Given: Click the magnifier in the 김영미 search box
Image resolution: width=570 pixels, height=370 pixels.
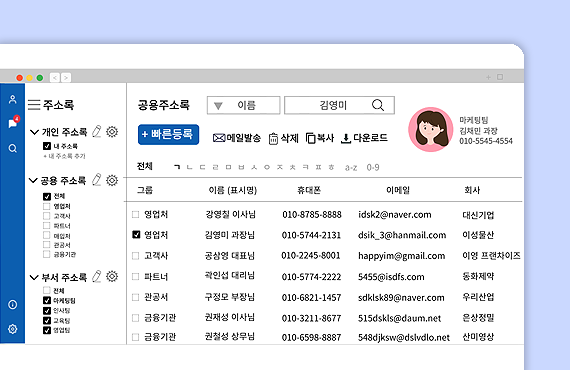Looking at the screenshot, I should pos(378,105).
